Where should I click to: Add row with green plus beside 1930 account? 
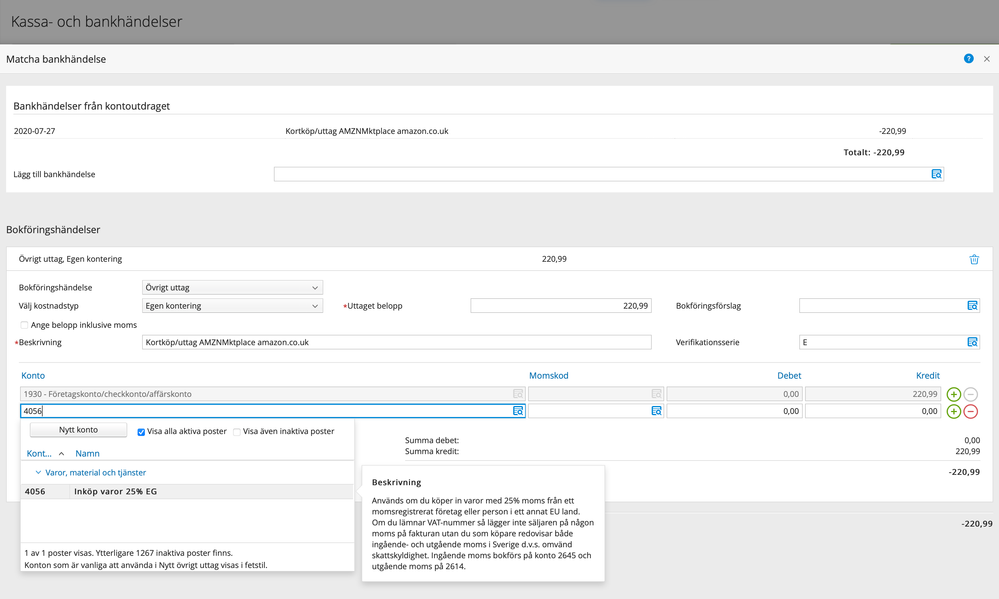tap(953, 394)
